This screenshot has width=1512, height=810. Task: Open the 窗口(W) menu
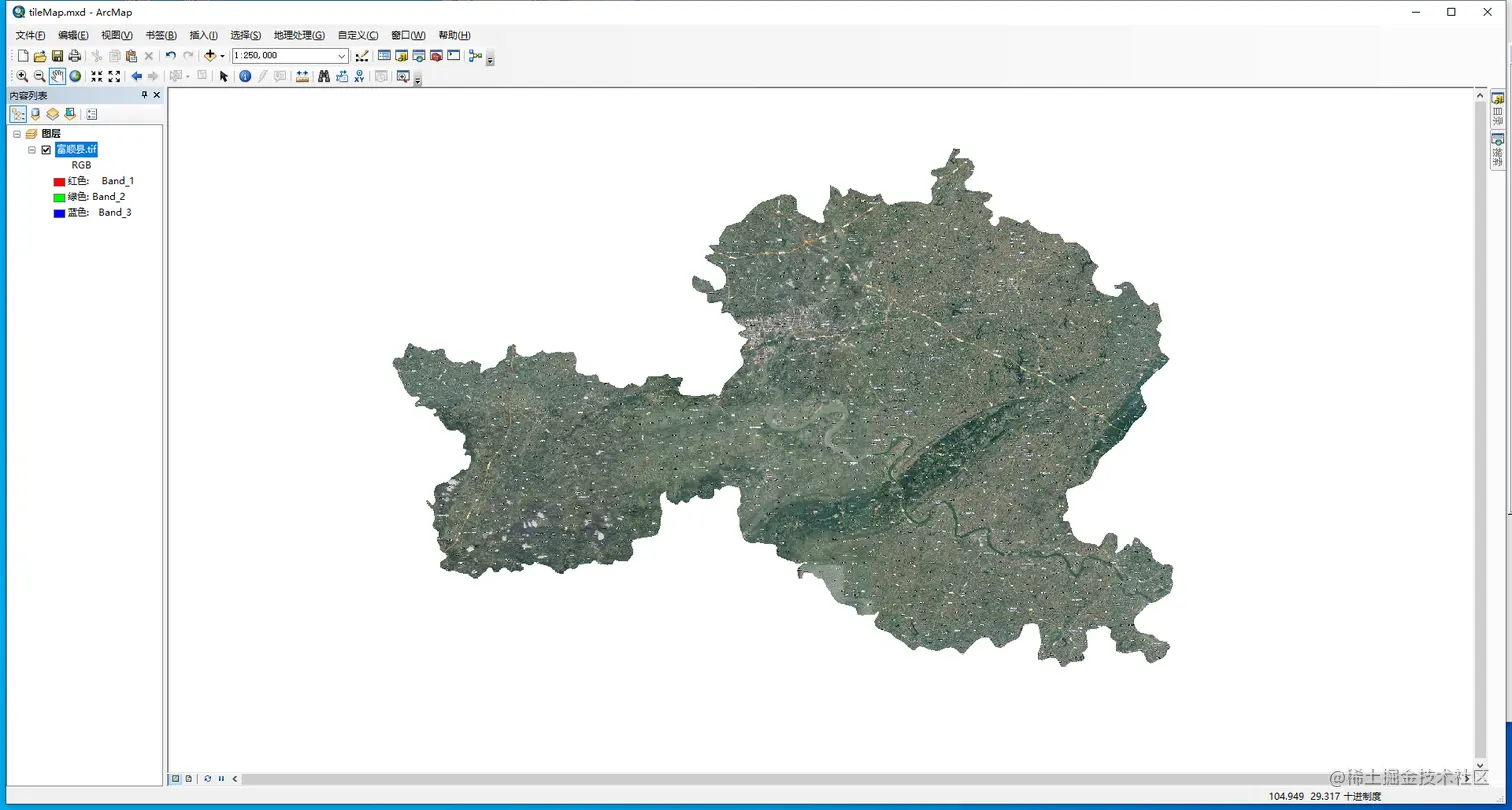408,35
